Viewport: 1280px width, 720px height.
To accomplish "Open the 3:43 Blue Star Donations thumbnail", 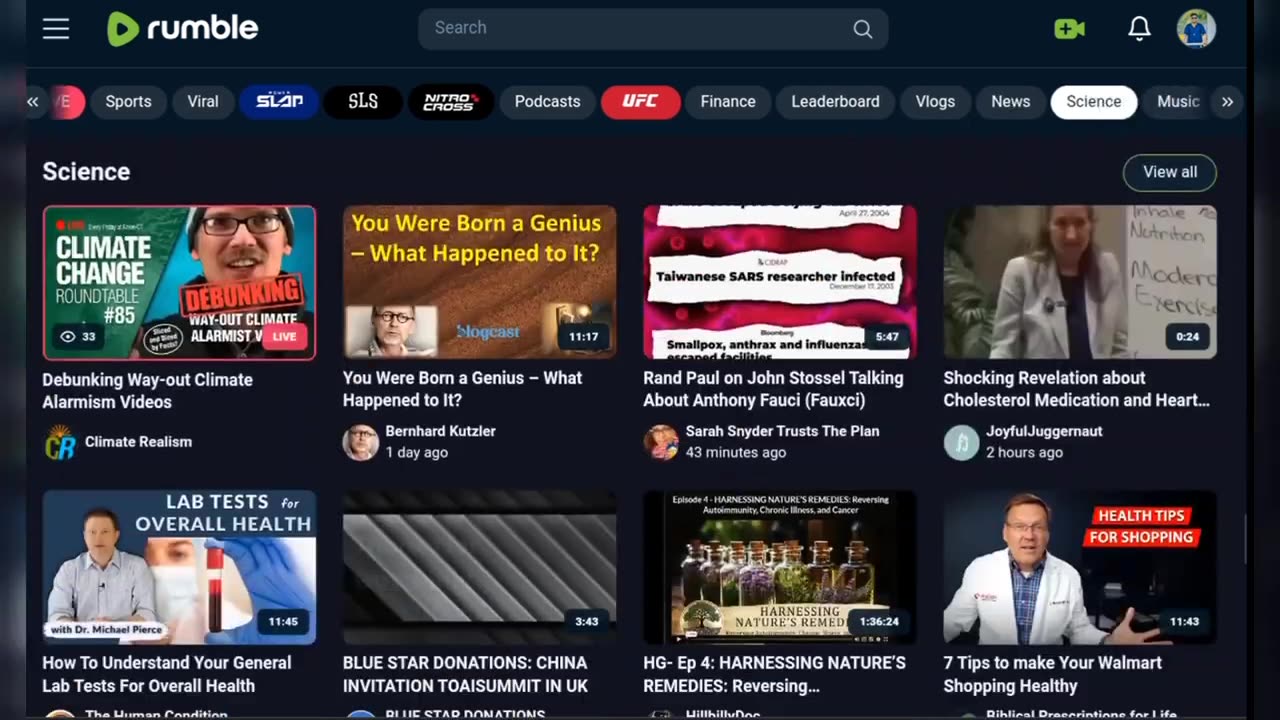I will click(479, 567).
